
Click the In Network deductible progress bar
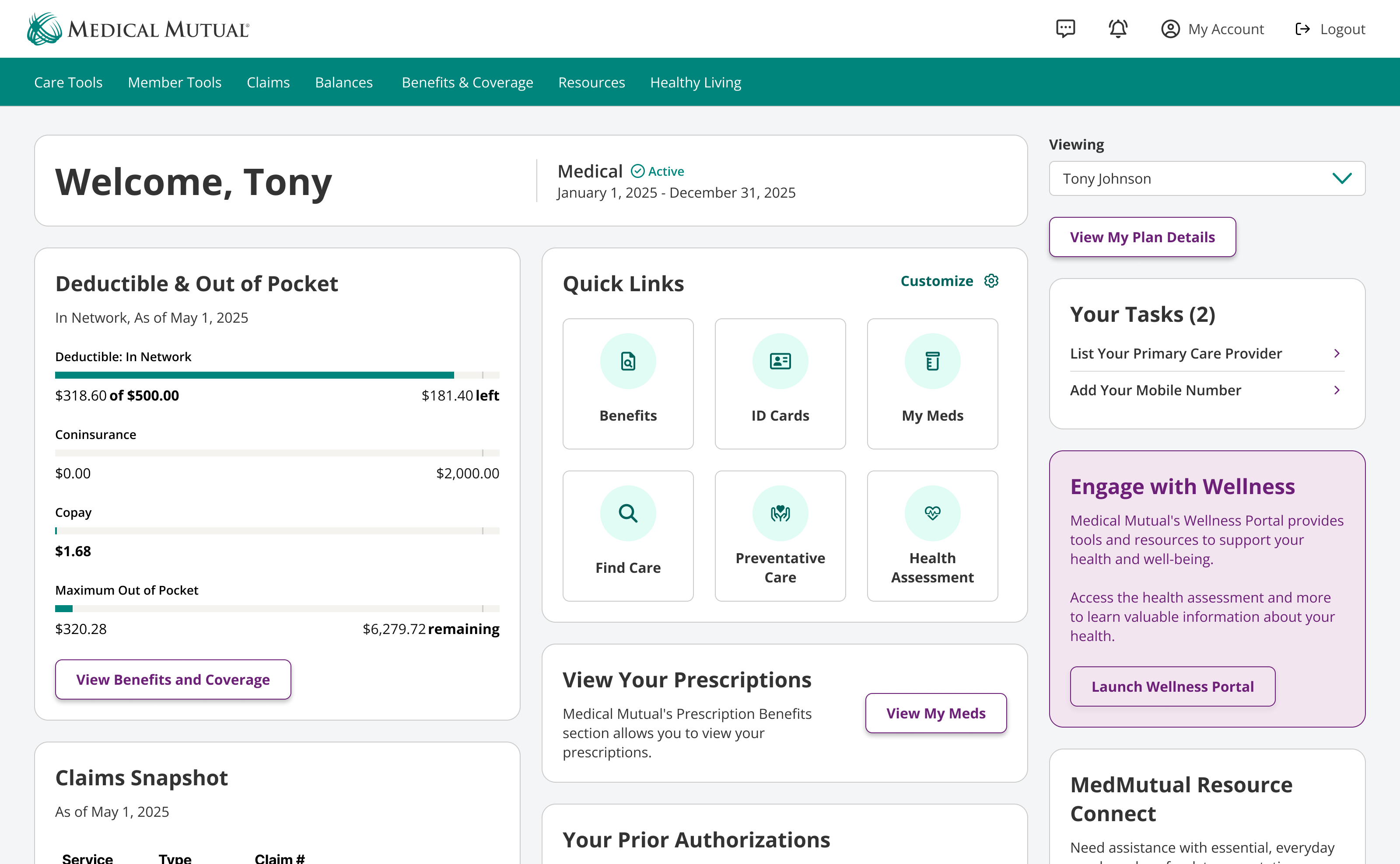pyautogui.click(x=276, y=376)
